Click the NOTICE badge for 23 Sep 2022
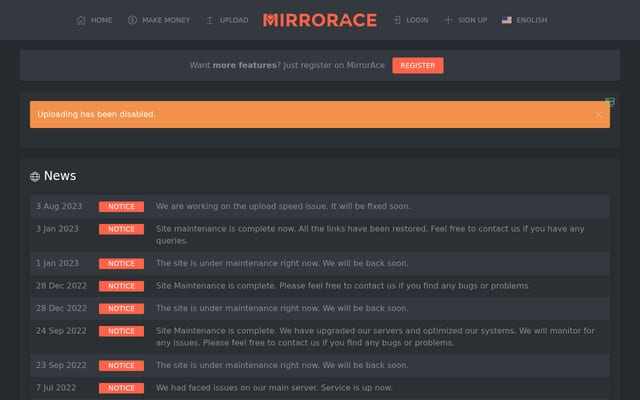640x400 pixels. 121,365
